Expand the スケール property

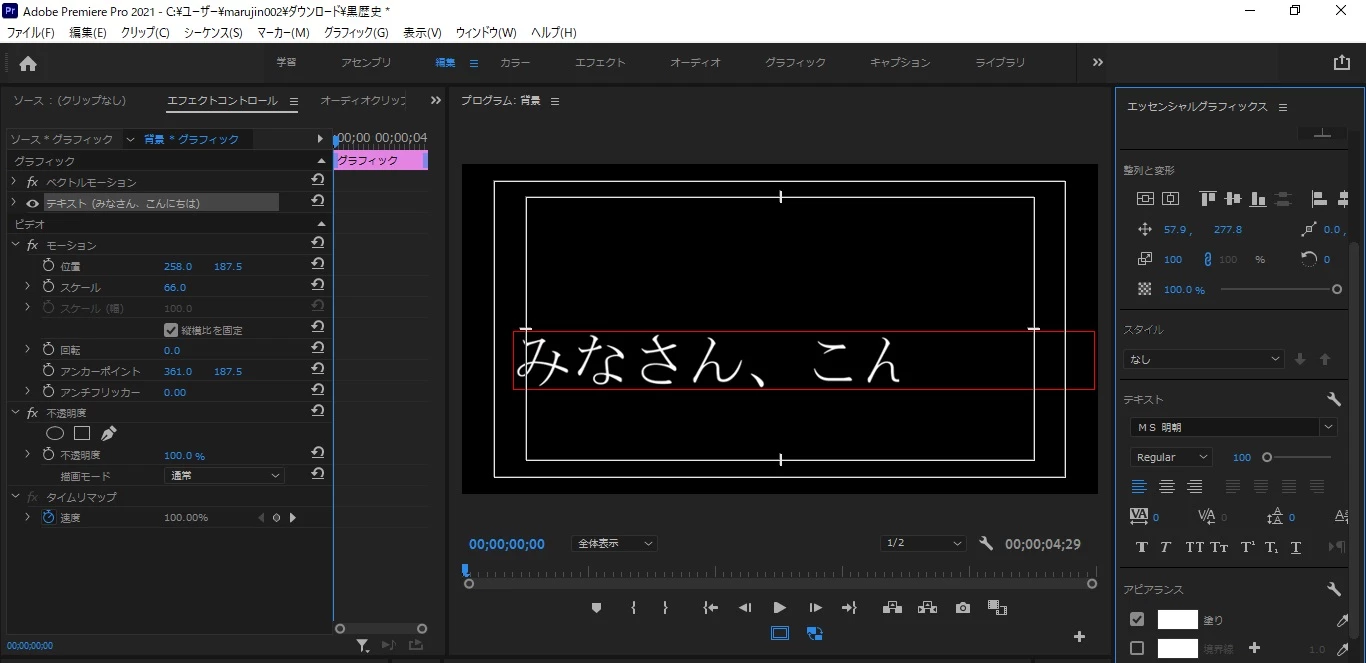pyautogui.click(x=28, y=287)
